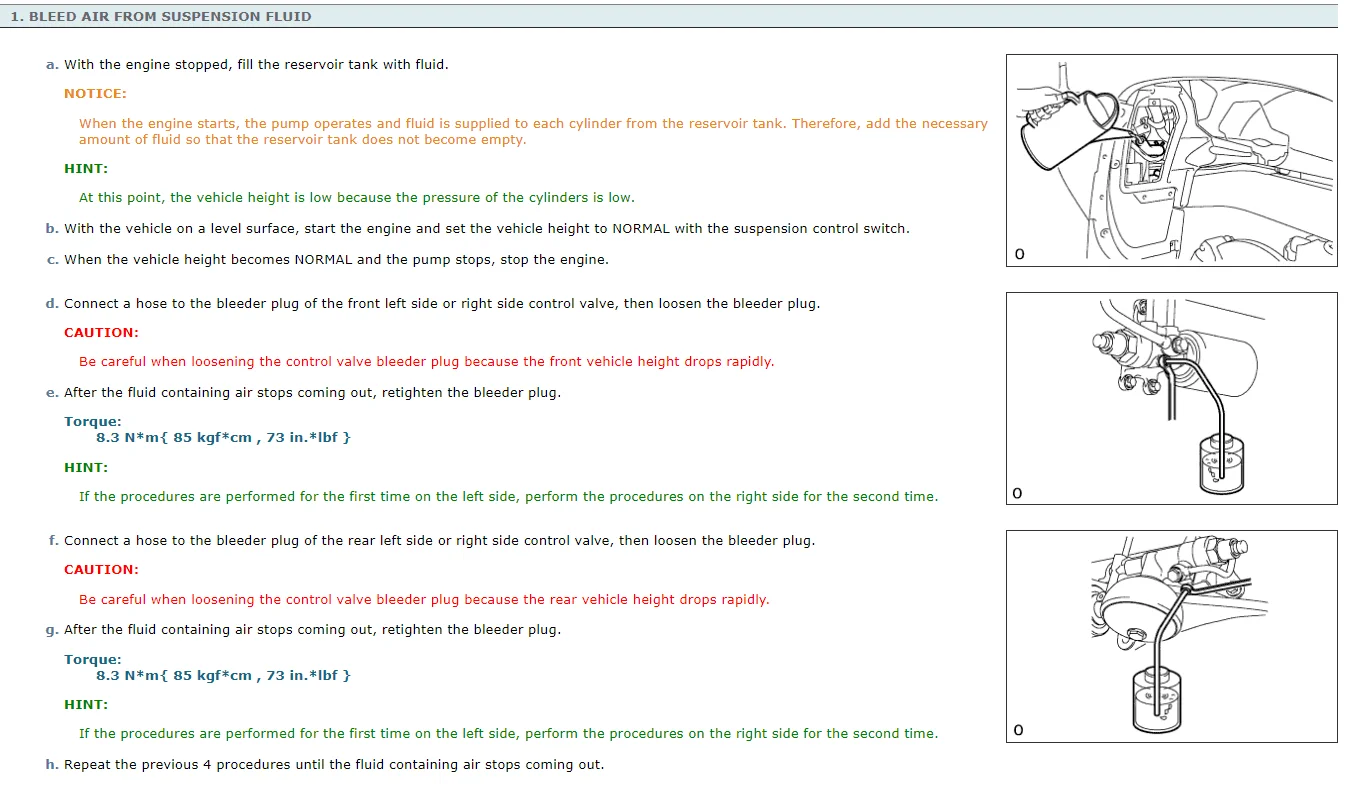Click step c about stopping the engine
Image resolution: width=1361 pixels, height=802 pixels.
coord(336,259)
